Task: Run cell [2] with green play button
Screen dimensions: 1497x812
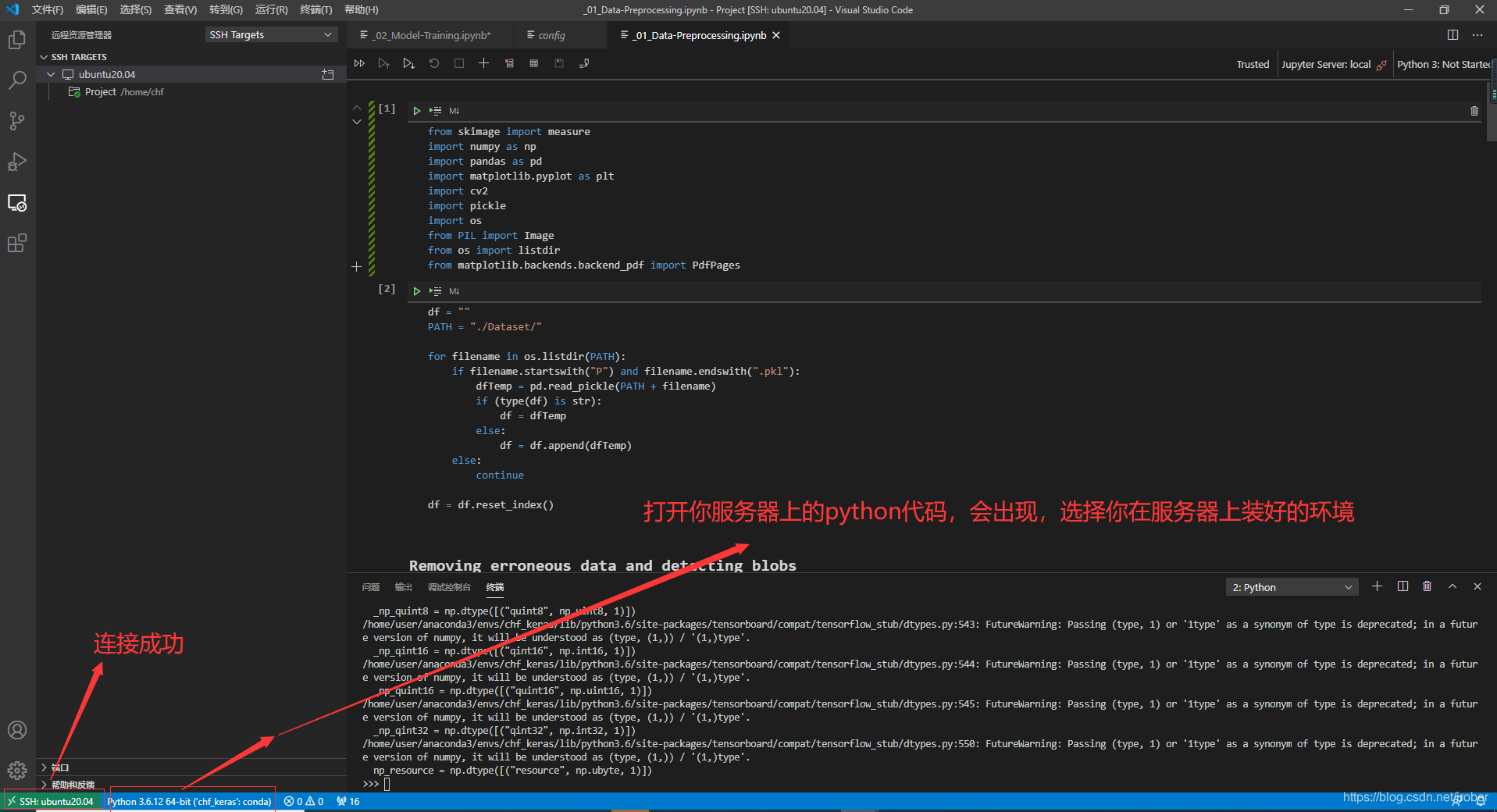Action: (x=417, y=291)
